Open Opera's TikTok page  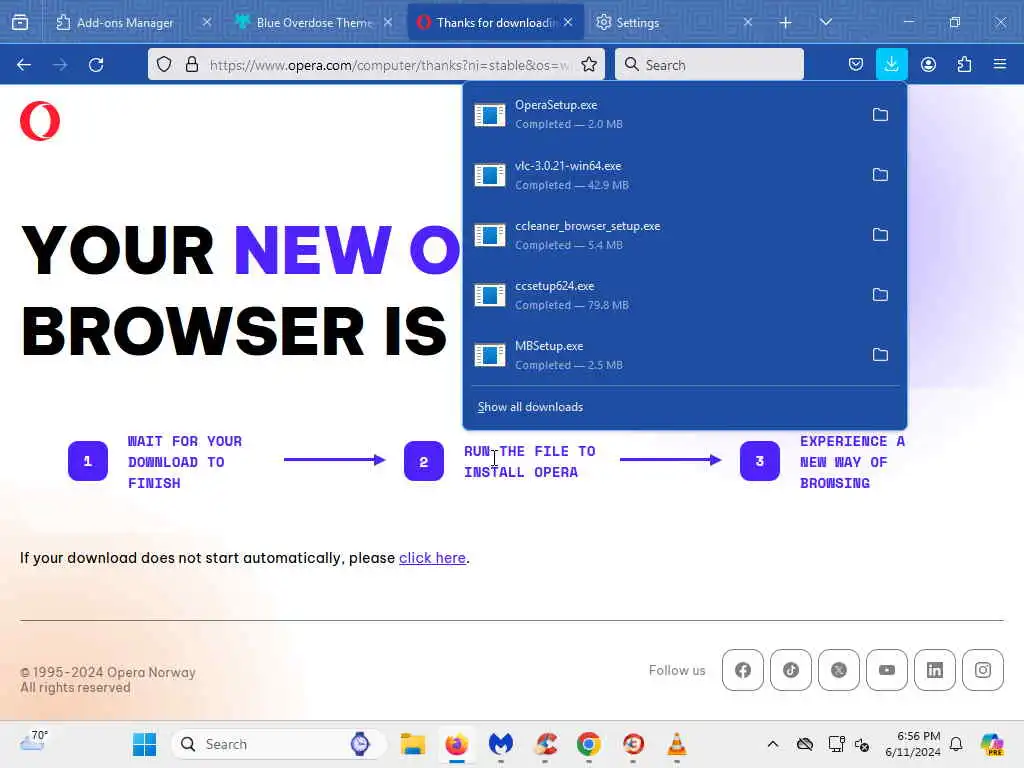791,670
